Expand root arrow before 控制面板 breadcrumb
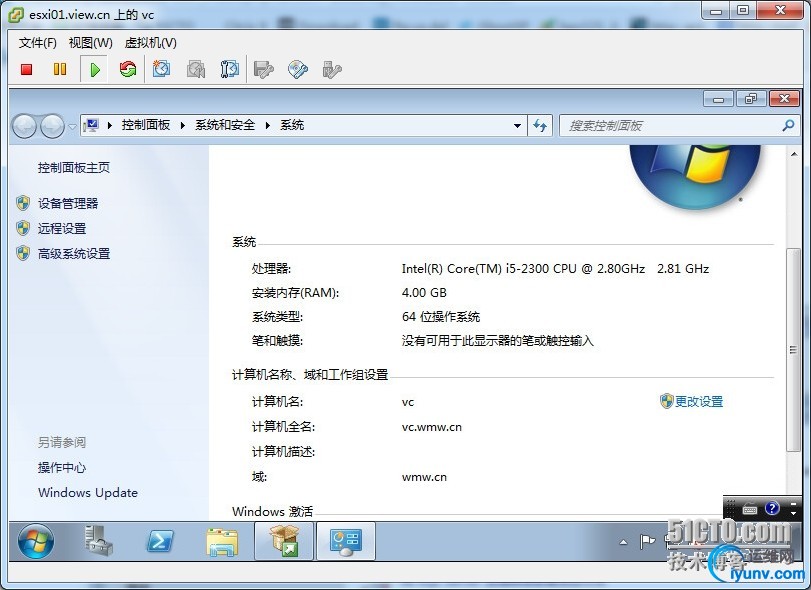The image size is (811, 590). 110,125
